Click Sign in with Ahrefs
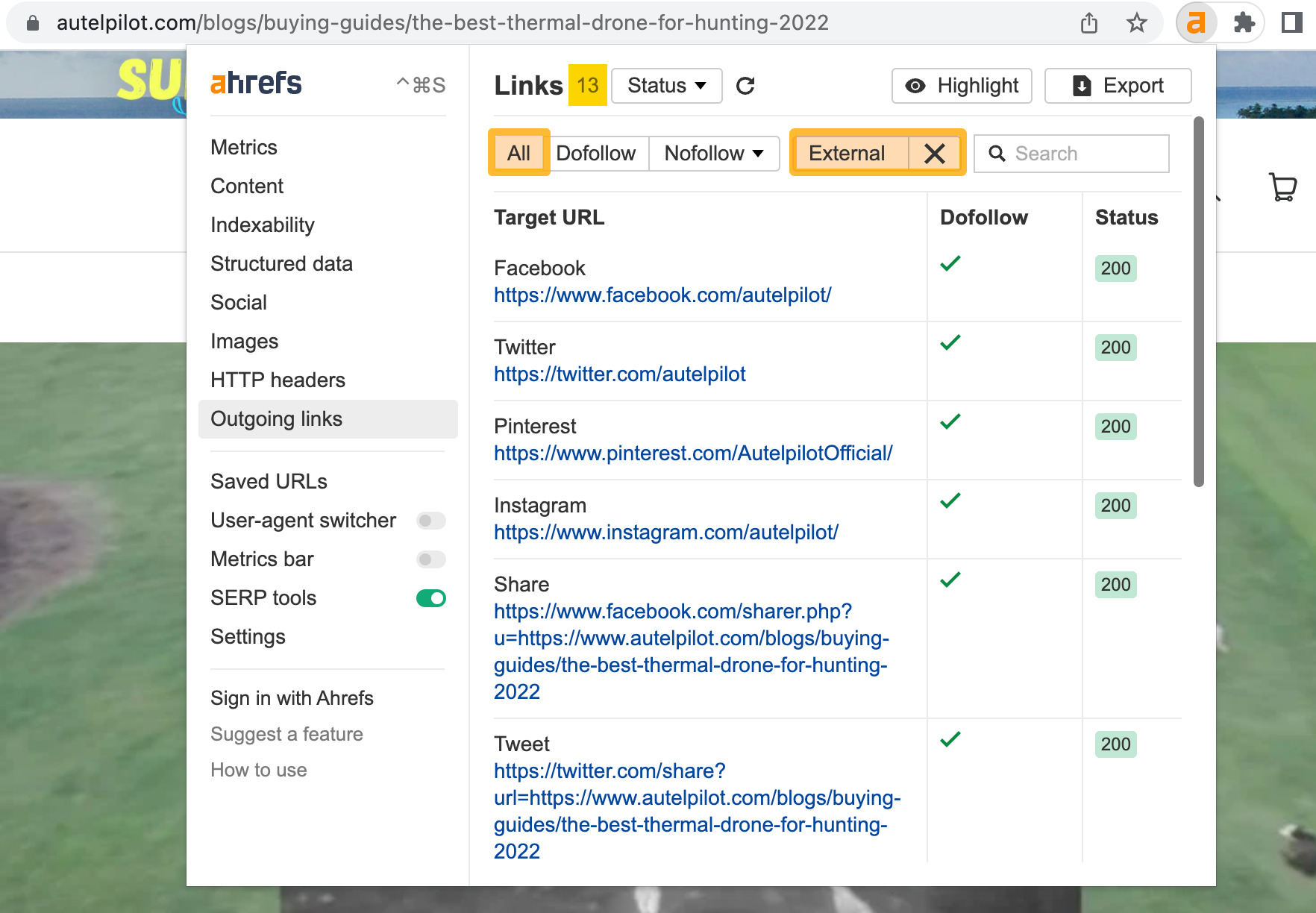The width and height of the screenshot is (1316, 913). pyautogui.click(x=292, y=698)
